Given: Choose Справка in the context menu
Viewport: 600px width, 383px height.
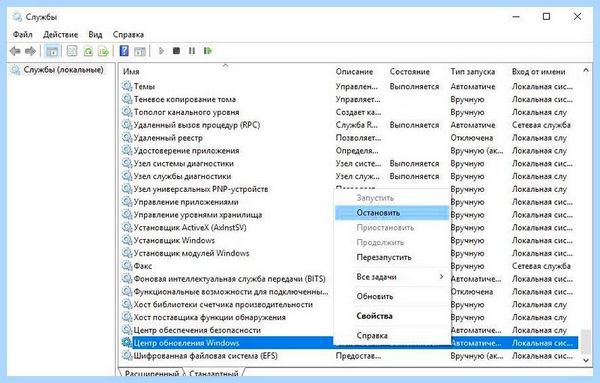Looking at the screenshot, I should (x=392, y=335).
